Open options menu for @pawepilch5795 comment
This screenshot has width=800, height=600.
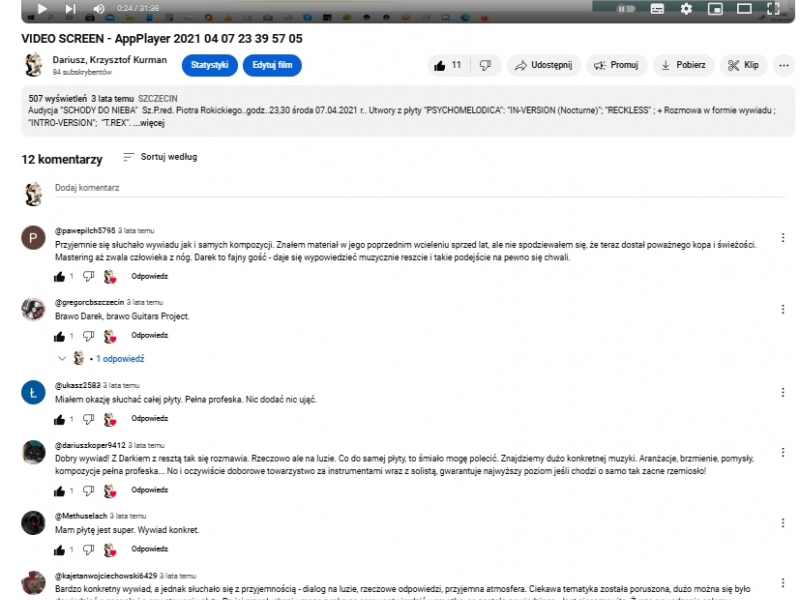[x=782, y=238]
